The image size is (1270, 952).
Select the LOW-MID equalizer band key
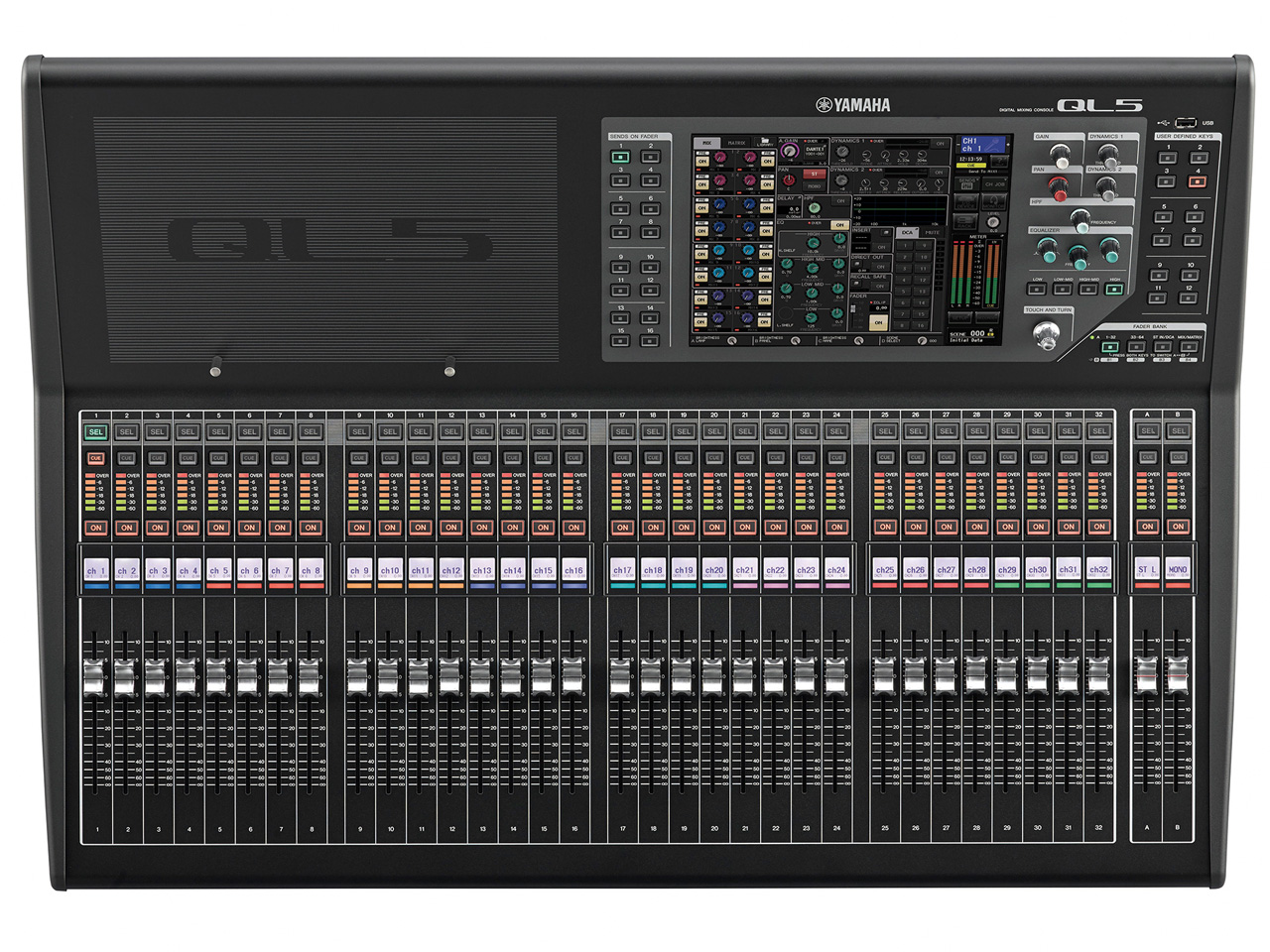(x=1063, y=289)
